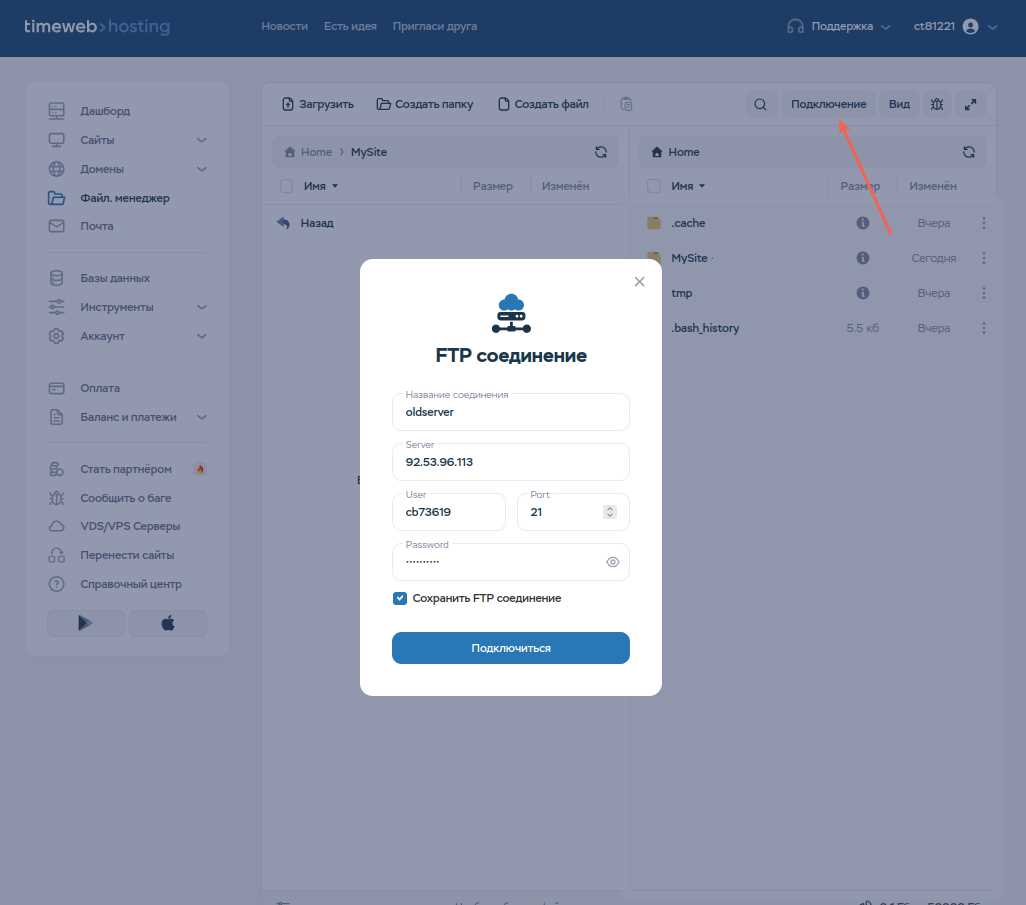Toggle select-all checkbox in left panel
The height and width of the screenshot is (905, 1026).
(x=287, y=186)
